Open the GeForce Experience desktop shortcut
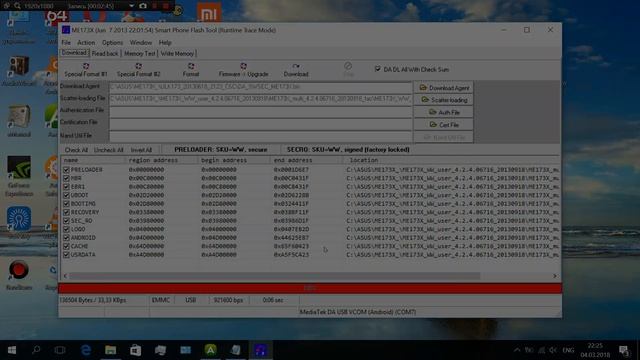Viewport: 640px width, 360px height. [x=19, y=176]
